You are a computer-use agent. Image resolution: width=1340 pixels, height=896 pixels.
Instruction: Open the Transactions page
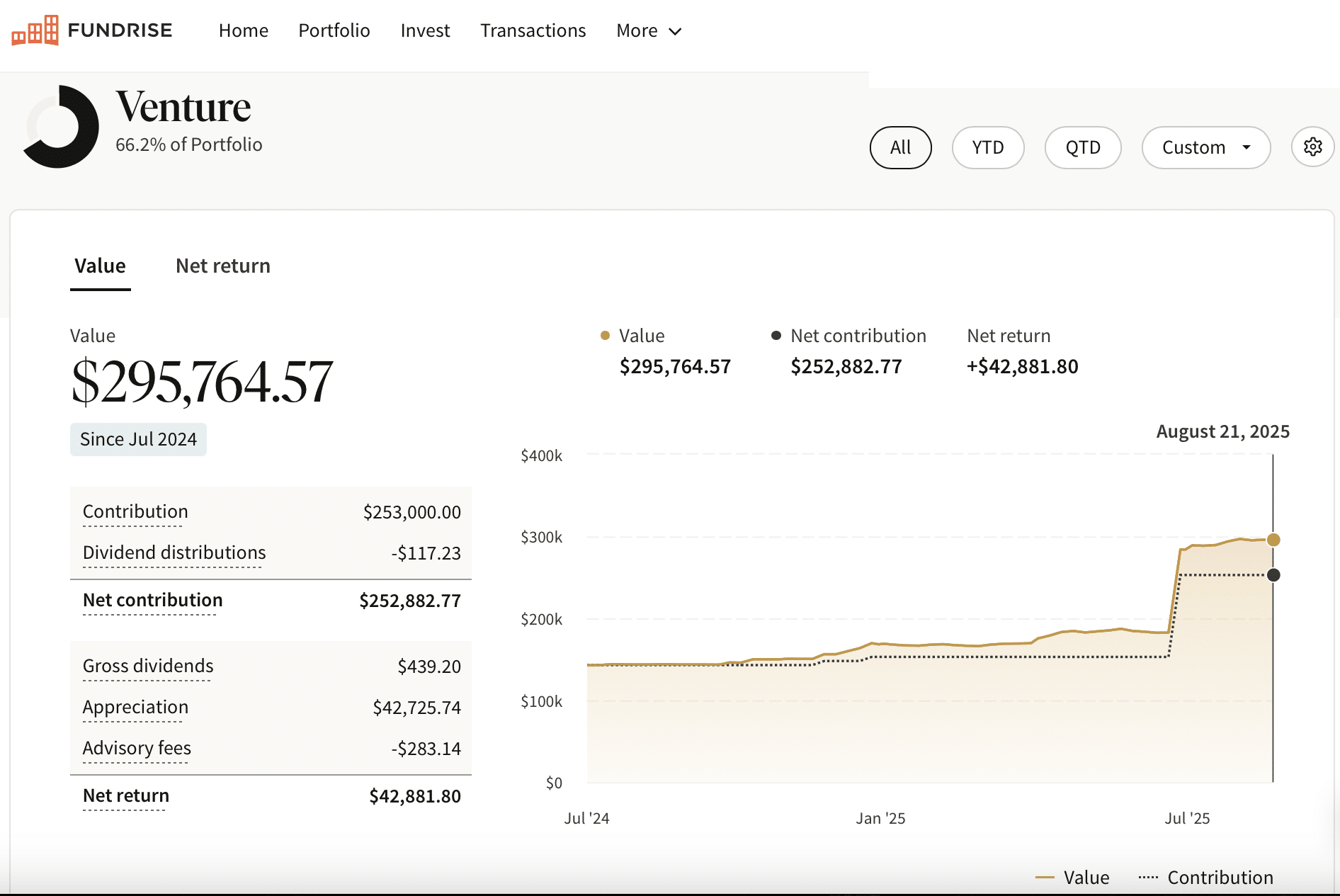(x=533, y=30)
